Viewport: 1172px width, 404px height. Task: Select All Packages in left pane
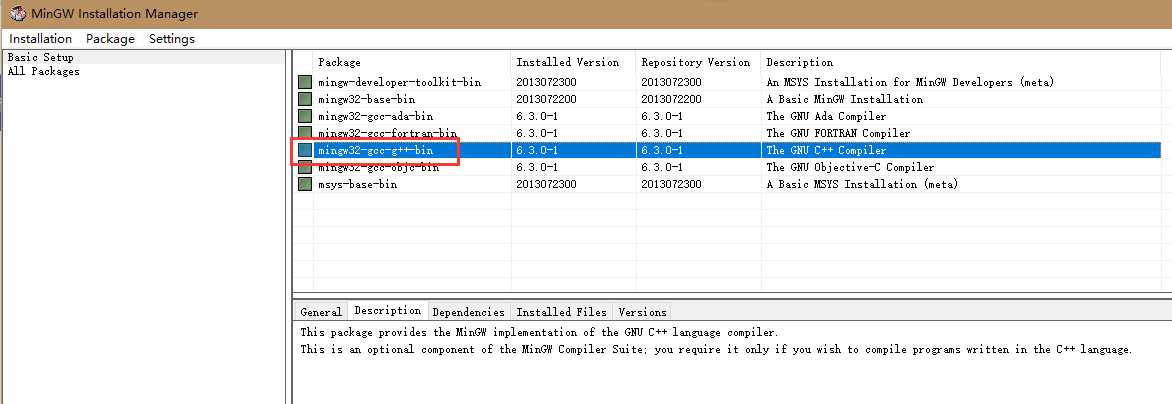pyautogui.click(x=43, y=72)
